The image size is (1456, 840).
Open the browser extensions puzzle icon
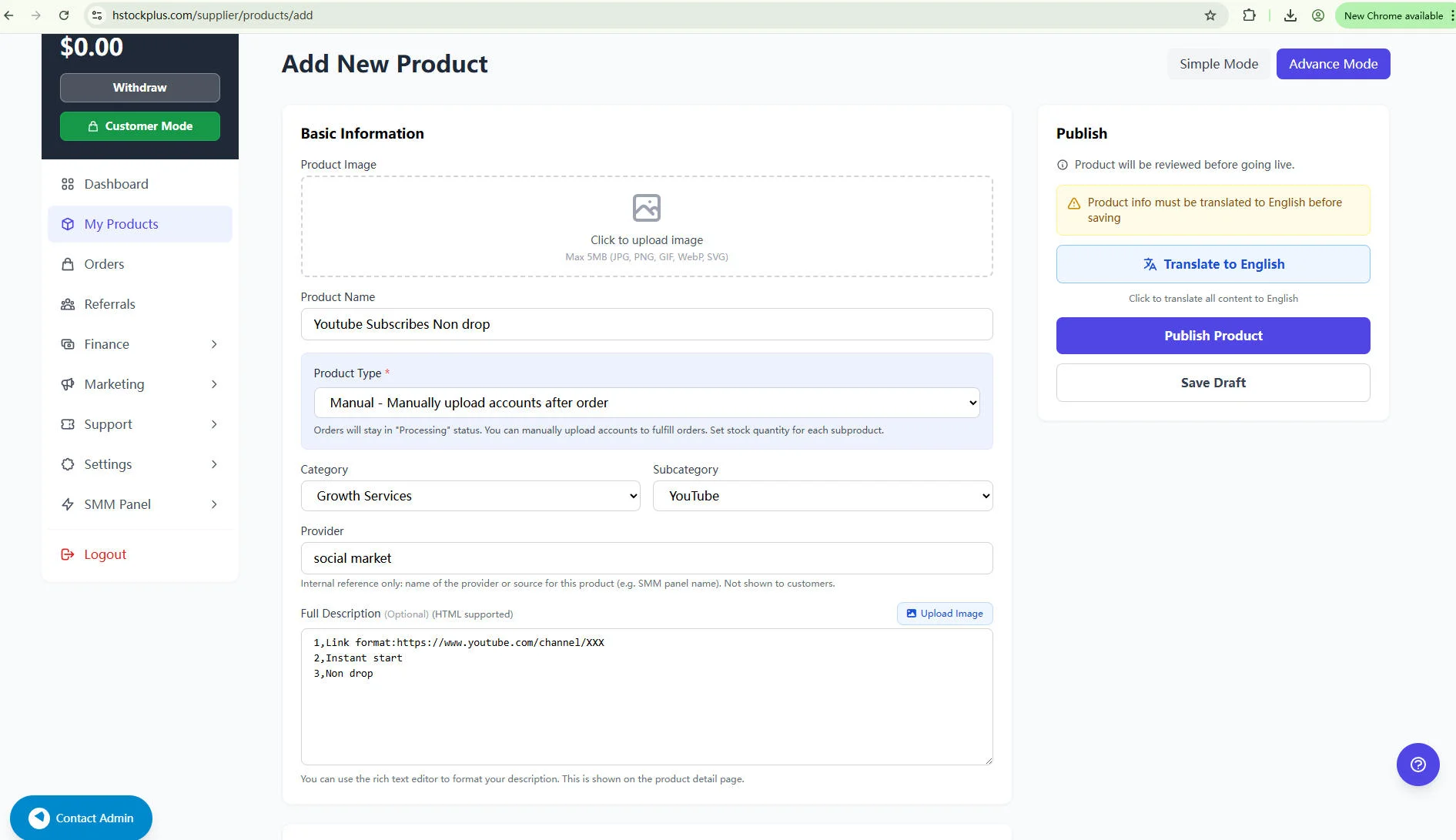point(1249,15)
